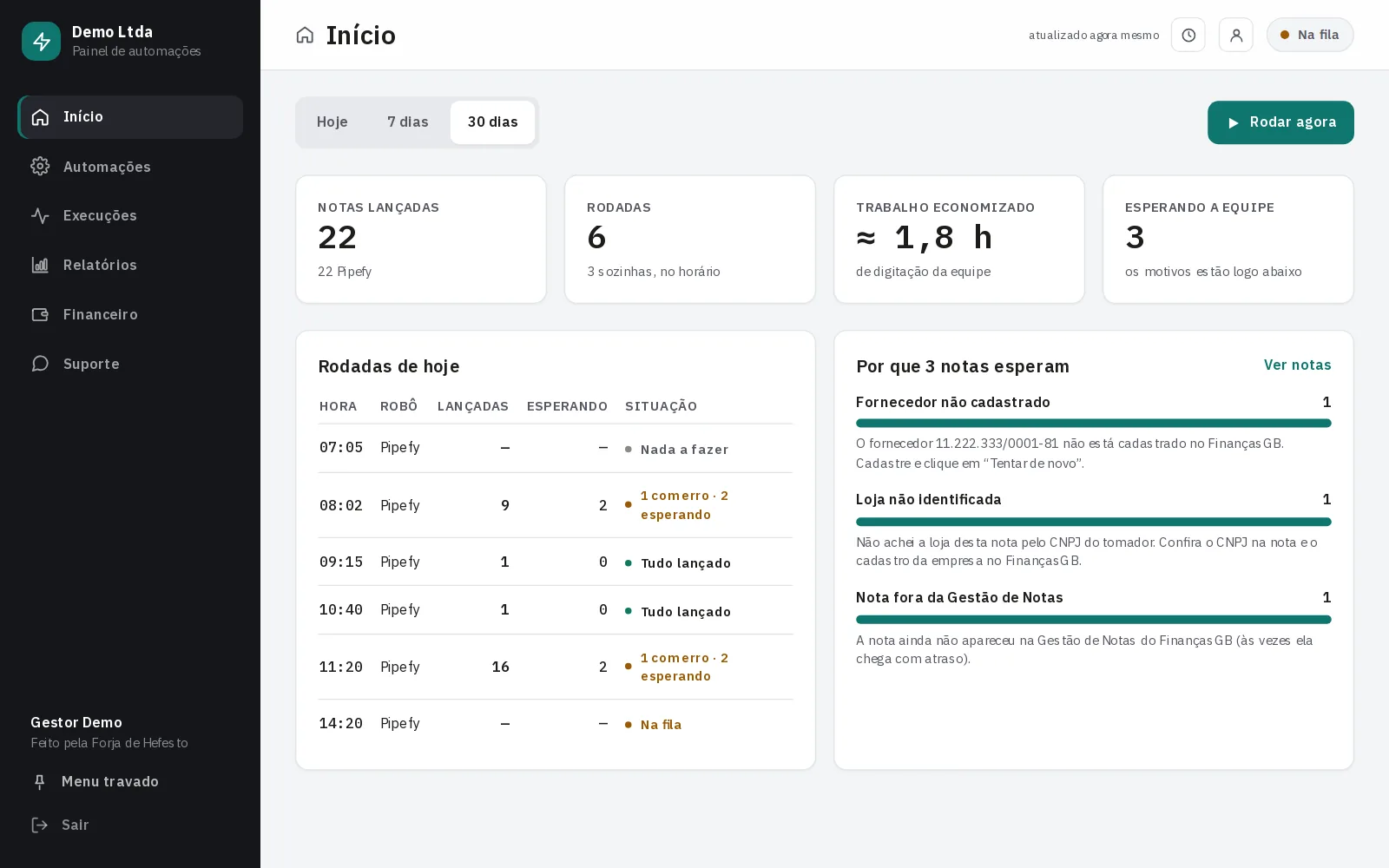Click the Nota fora da Gestão progress bar
1389x868 pixels.
point(1094,620)
